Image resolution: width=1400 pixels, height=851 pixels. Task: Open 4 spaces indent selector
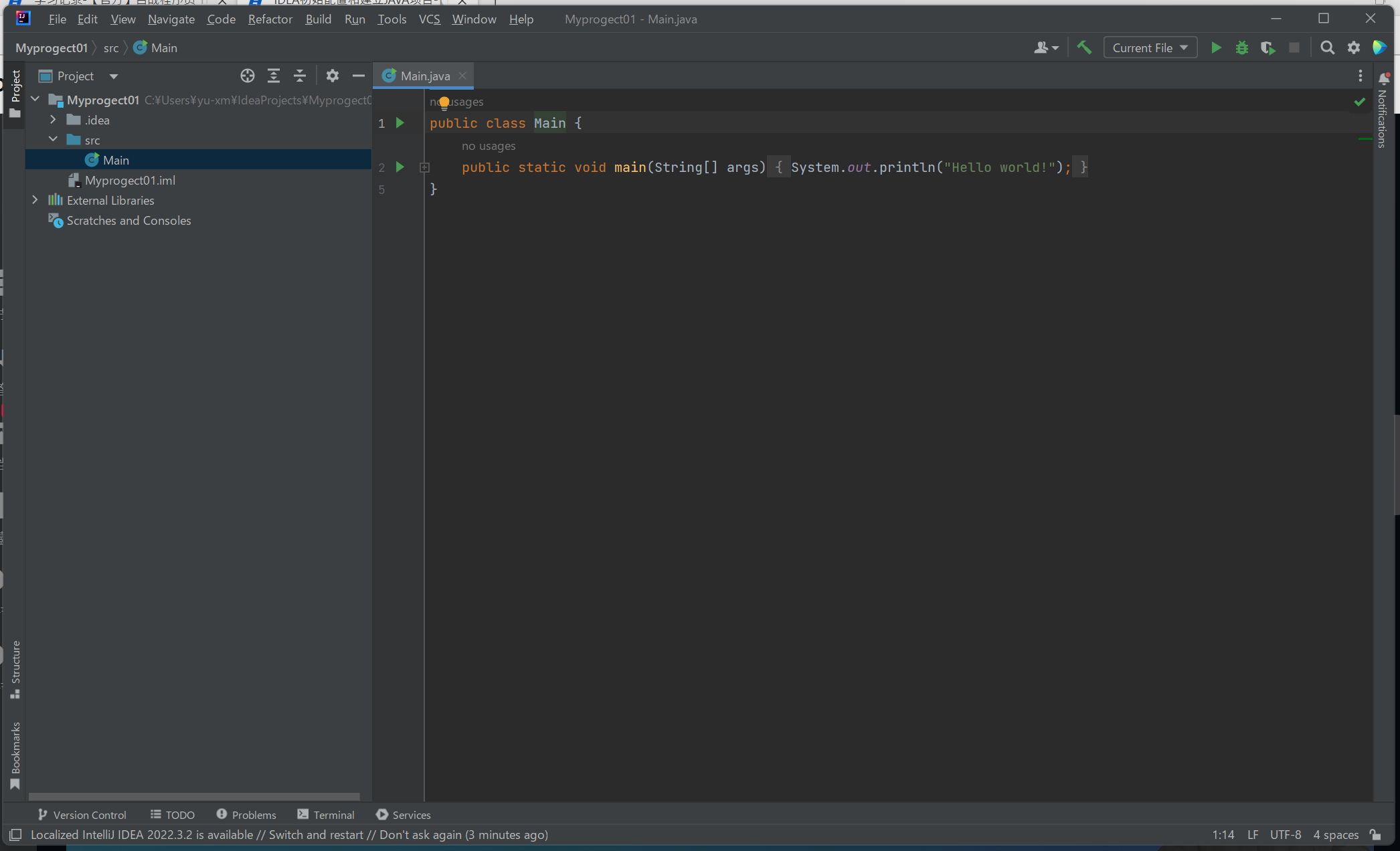(x=1336, y=834)
